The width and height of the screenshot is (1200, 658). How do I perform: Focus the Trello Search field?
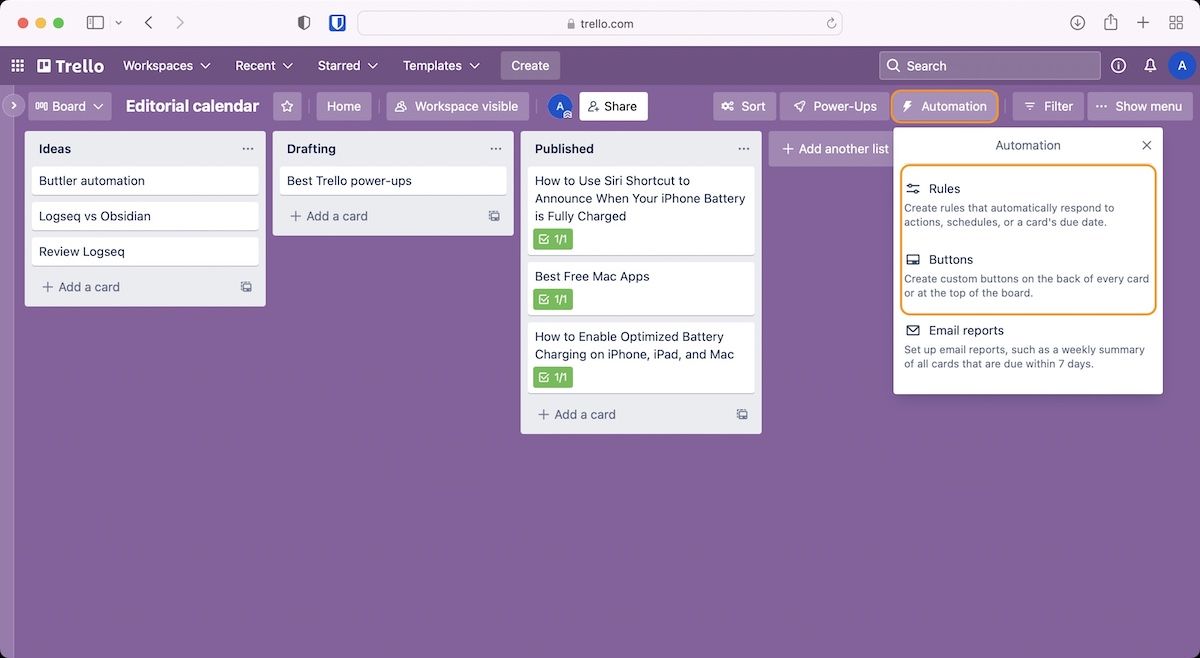[990, 66]
